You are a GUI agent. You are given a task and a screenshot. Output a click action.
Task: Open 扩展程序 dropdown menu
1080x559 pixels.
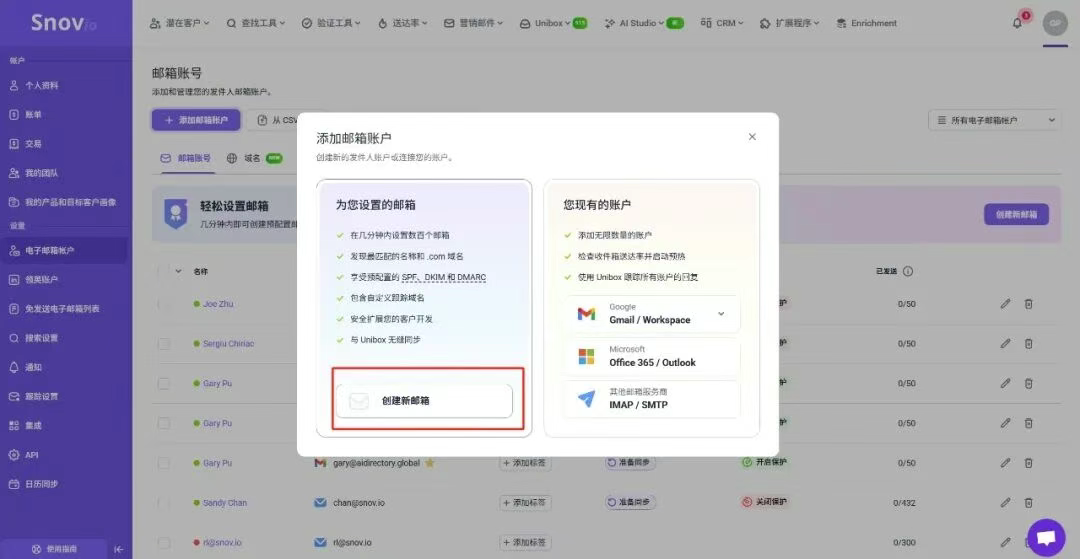pos(789,23)
